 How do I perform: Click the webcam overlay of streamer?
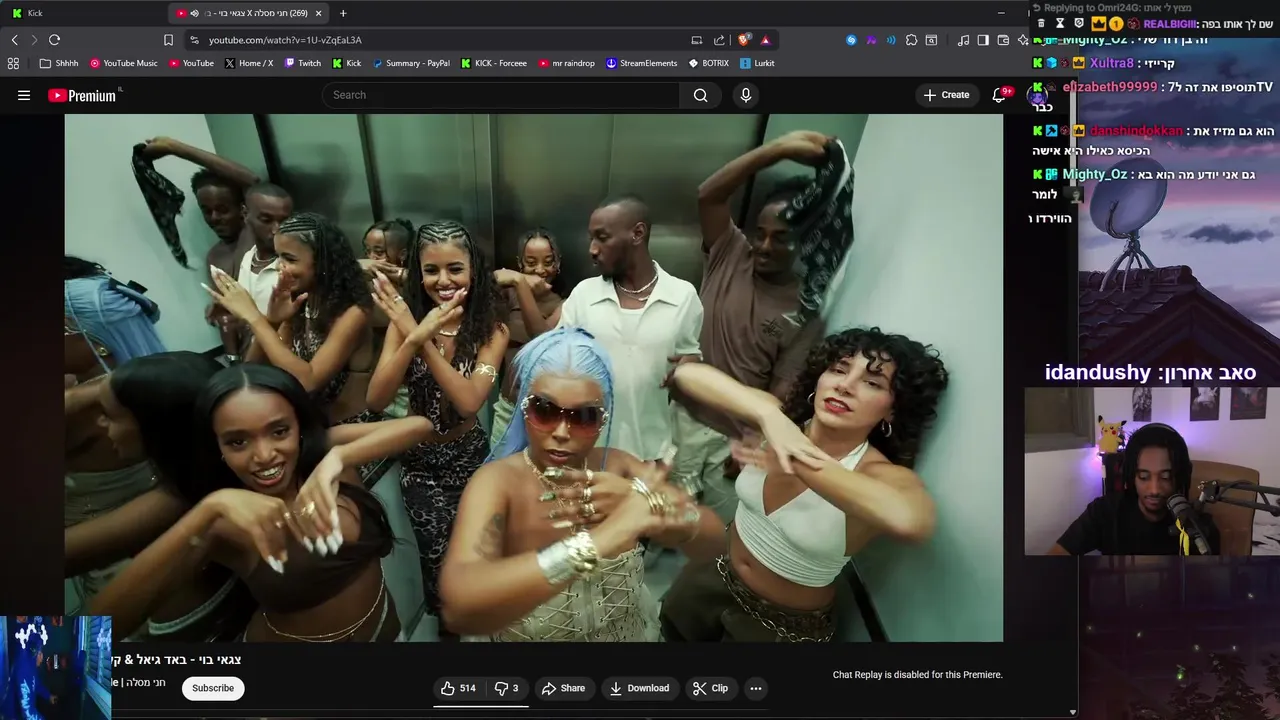coord(1152,471)
